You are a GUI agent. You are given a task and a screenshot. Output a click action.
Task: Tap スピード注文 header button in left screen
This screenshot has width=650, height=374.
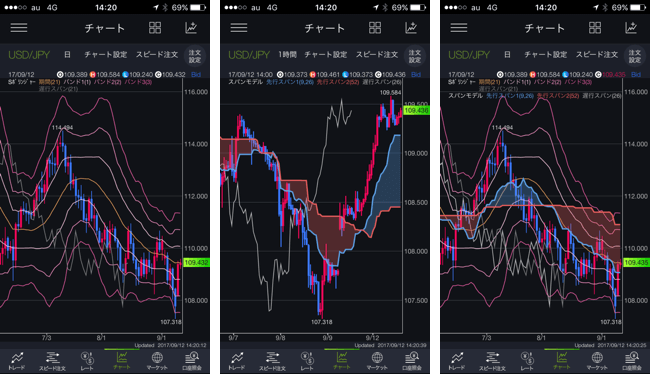click(x=157, y=55)
